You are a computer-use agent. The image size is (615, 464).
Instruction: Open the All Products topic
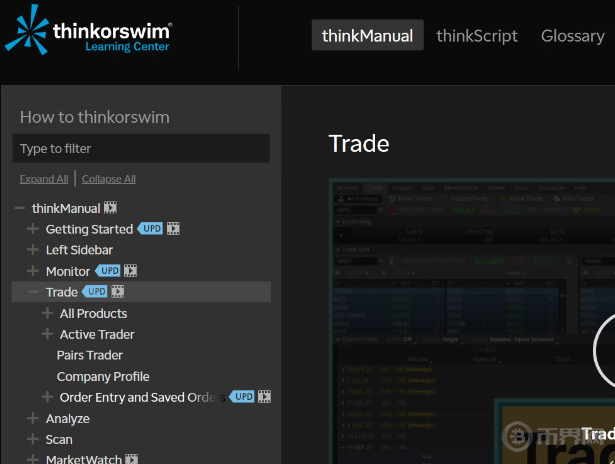(93, 313)
